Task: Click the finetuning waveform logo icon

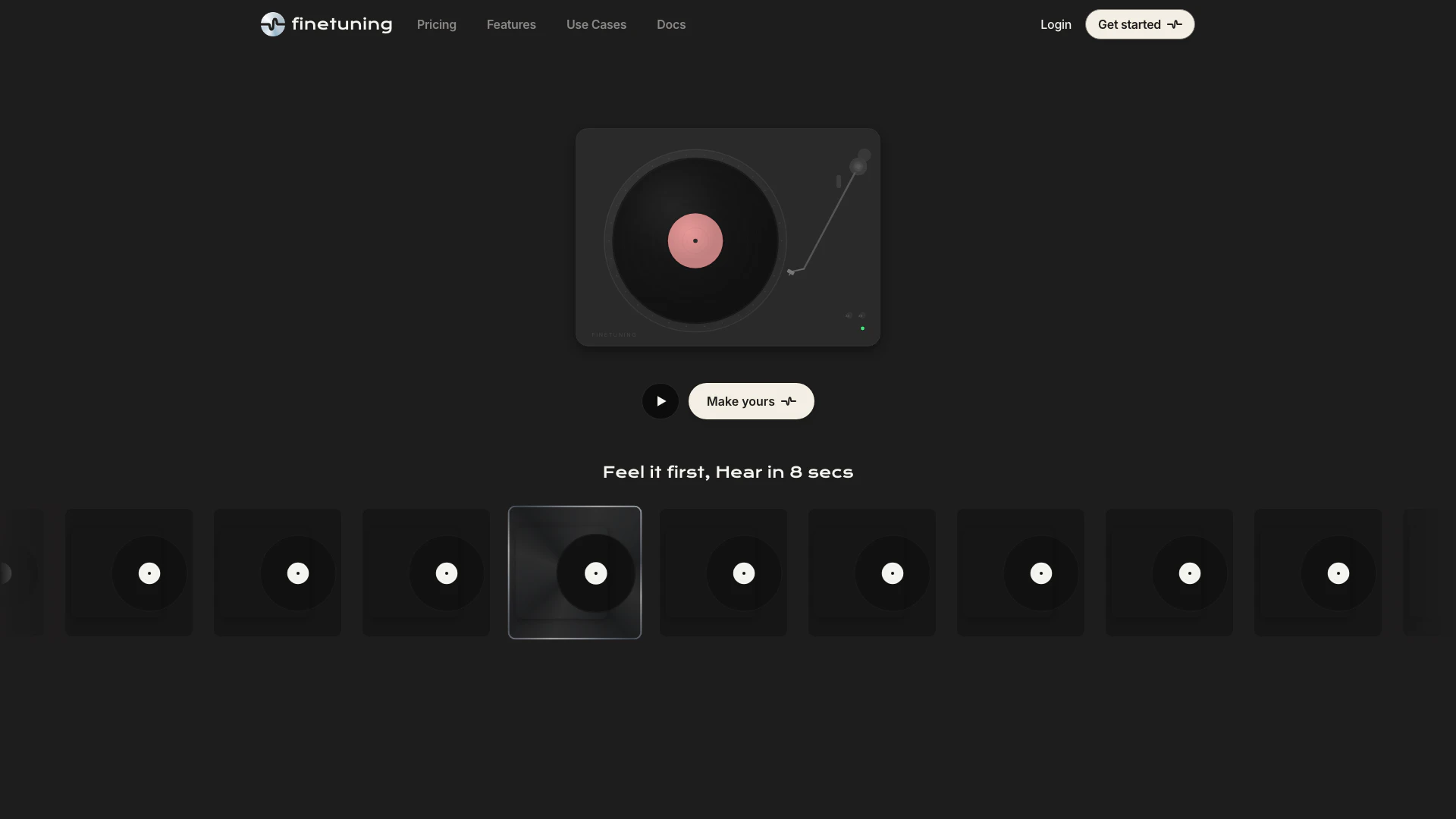Action: click(272, 24)
